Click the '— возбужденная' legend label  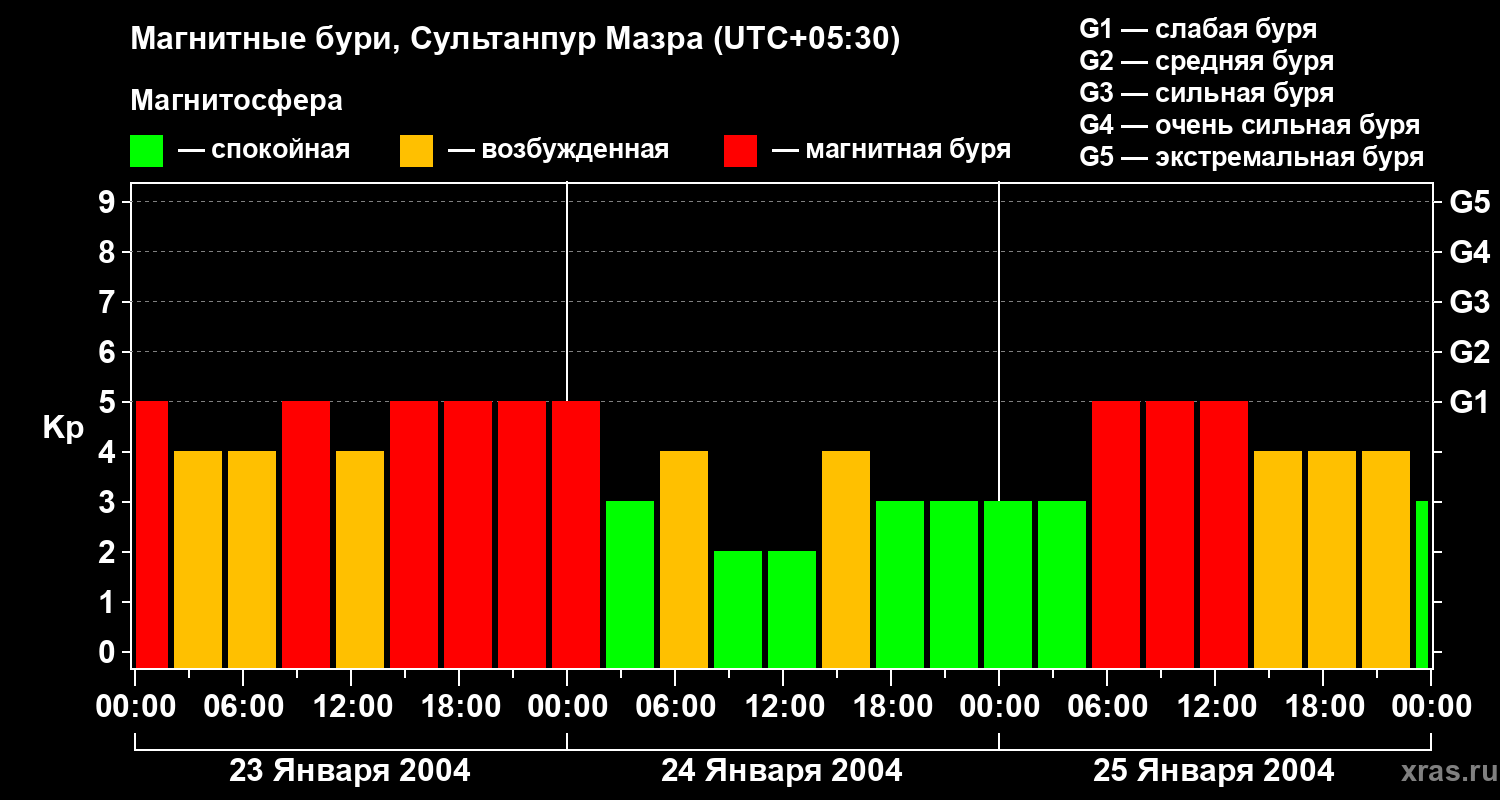pyautogui.click(x=558, y=150)
